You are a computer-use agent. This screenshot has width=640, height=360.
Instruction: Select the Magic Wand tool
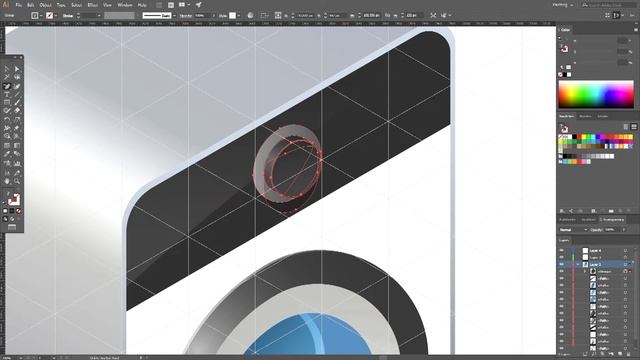pos(7,77)
